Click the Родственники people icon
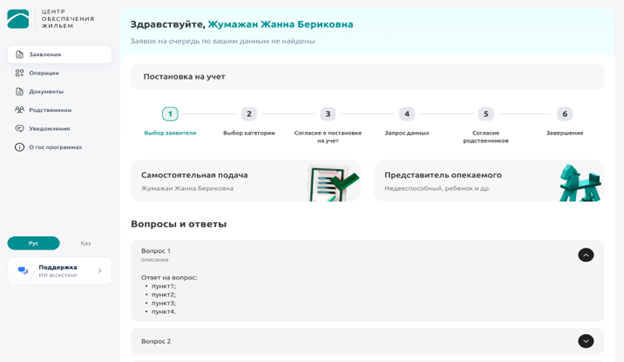624x362 pixels. pyautogui.click(x=20, y=110)
